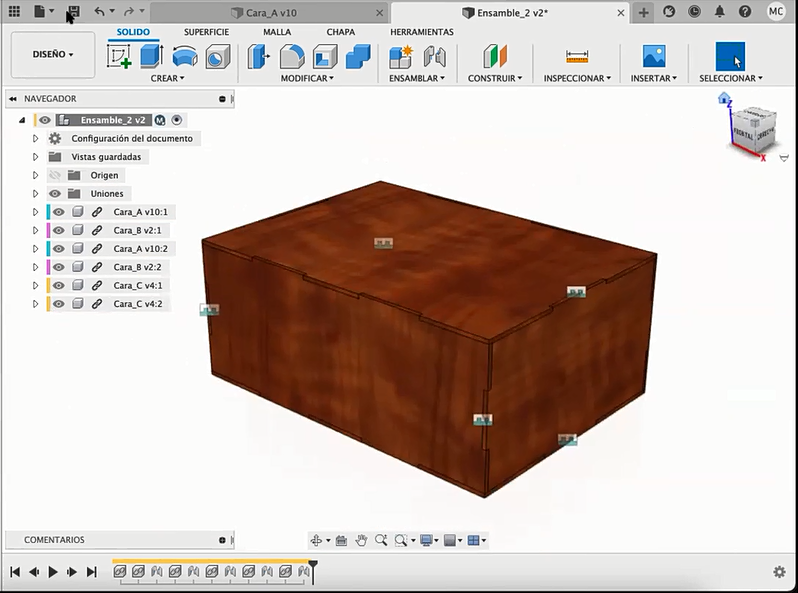798x593 pixels.
Task: Open the DISEÑO workspace dropdown
Action: (x=53, y=55)
